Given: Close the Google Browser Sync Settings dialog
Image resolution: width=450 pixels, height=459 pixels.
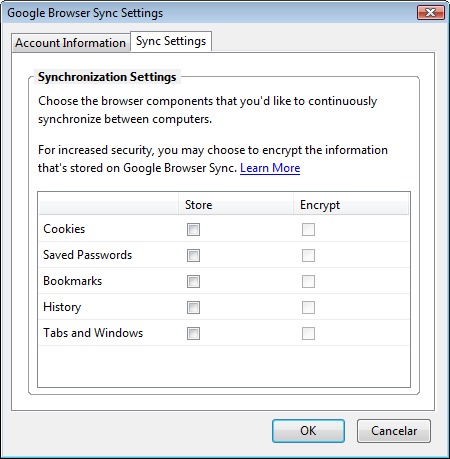Looking at the screenshot, I should [x=431, y=13].
